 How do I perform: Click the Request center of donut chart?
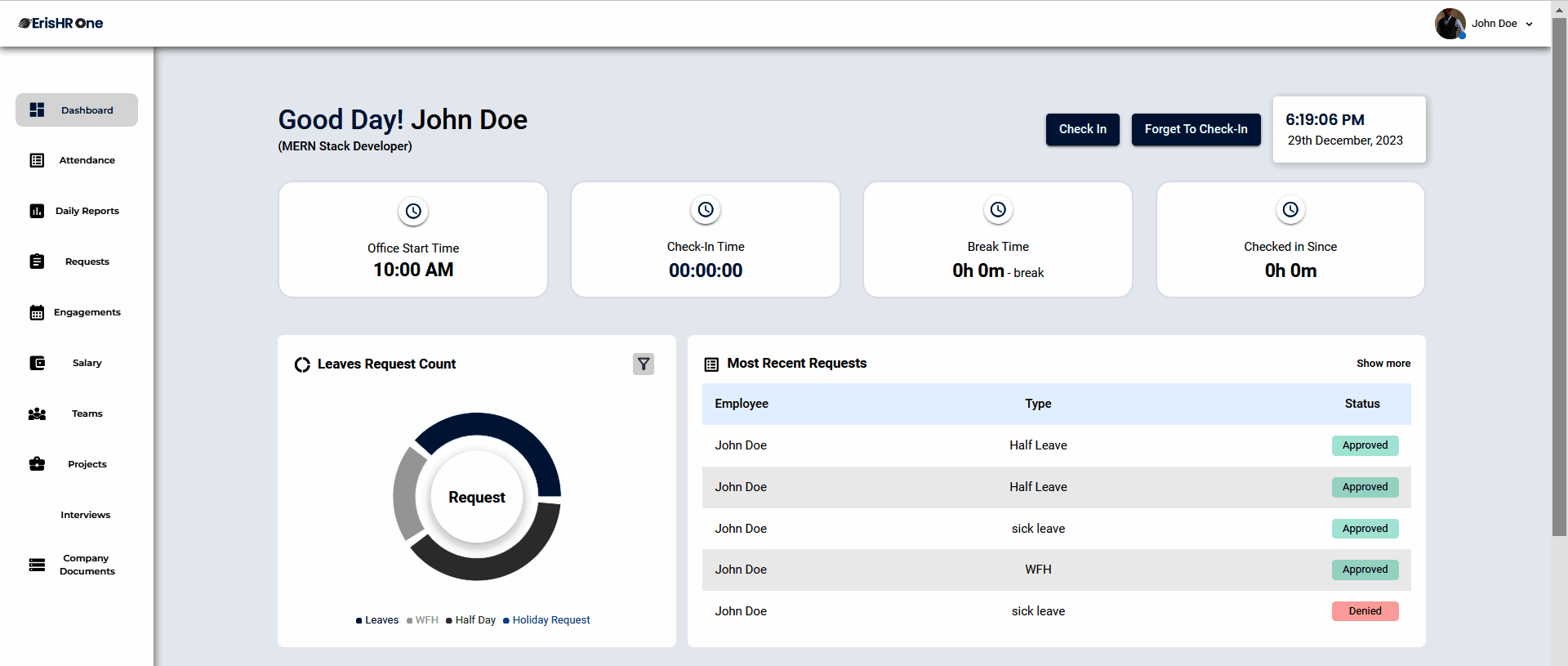477,497
